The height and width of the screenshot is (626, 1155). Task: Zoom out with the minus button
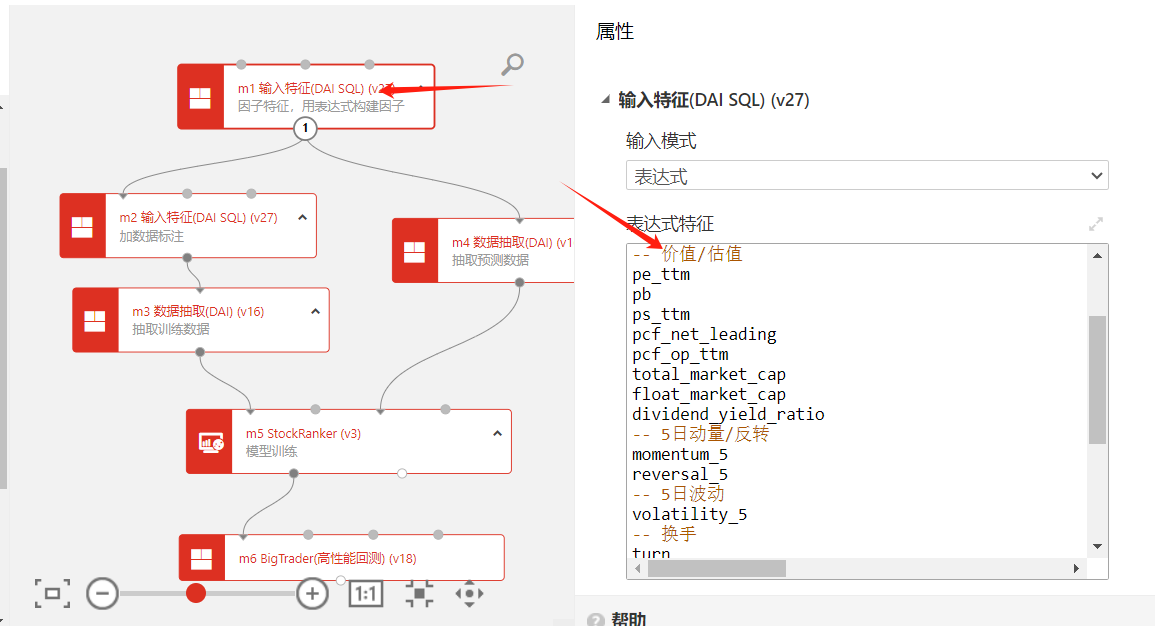click(102, 593)
